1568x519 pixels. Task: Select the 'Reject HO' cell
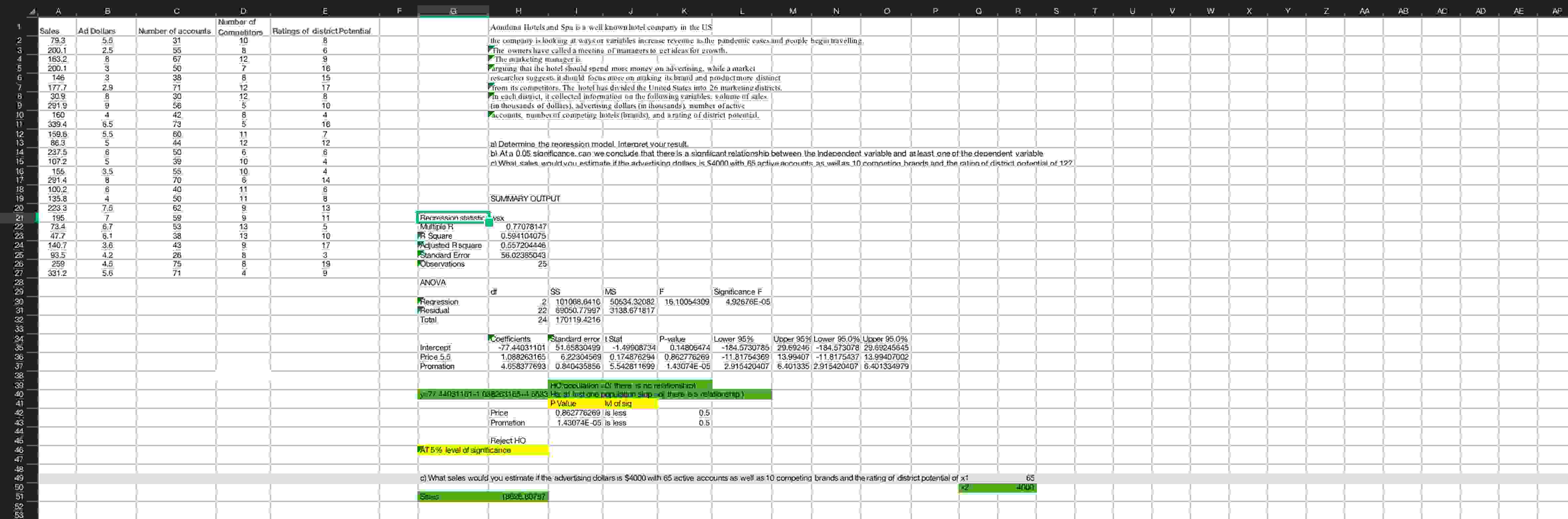coord(508,441)
